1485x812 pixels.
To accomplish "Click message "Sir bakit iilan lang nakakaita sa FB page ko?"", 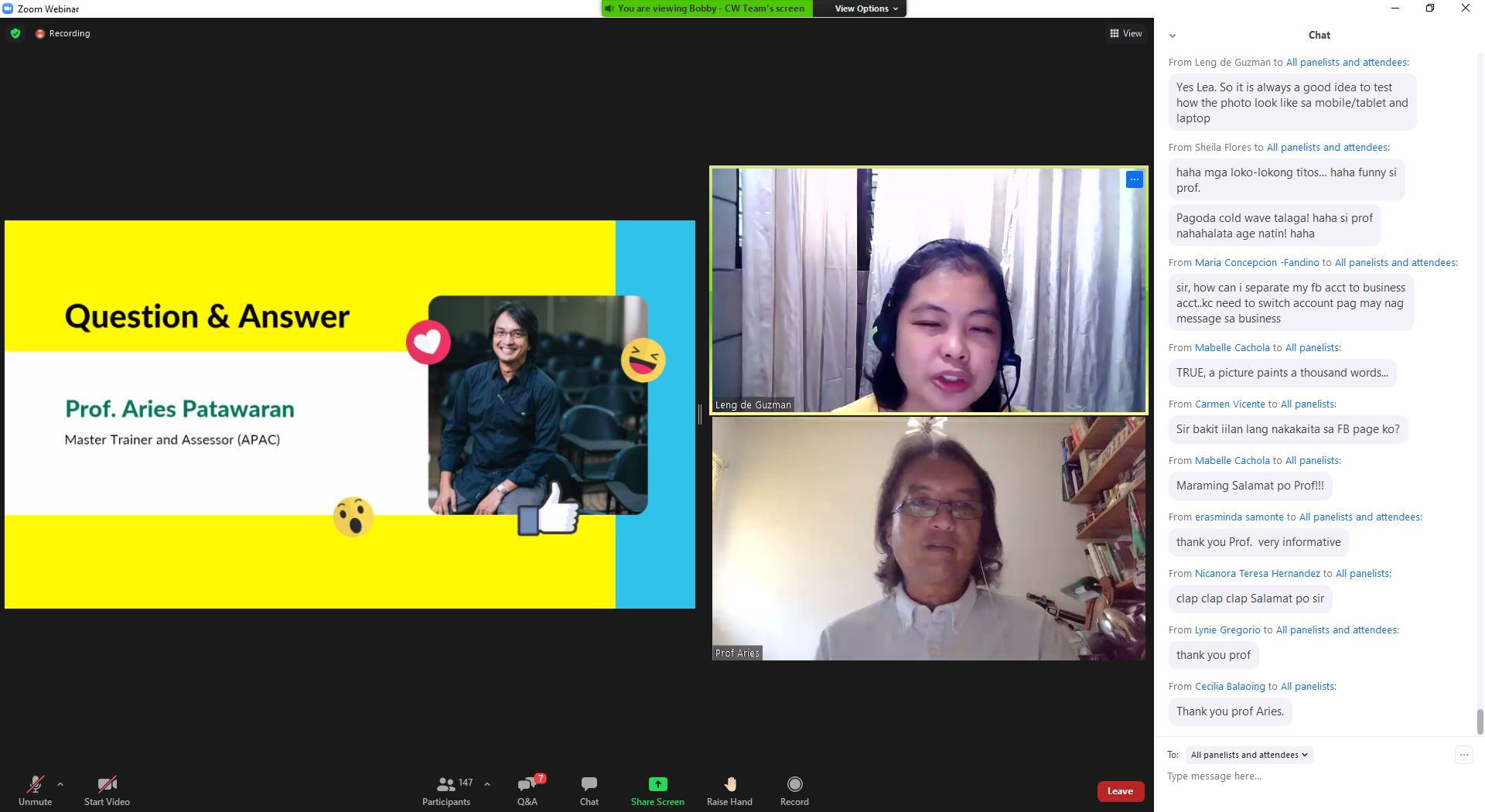I will point(1288,429).
